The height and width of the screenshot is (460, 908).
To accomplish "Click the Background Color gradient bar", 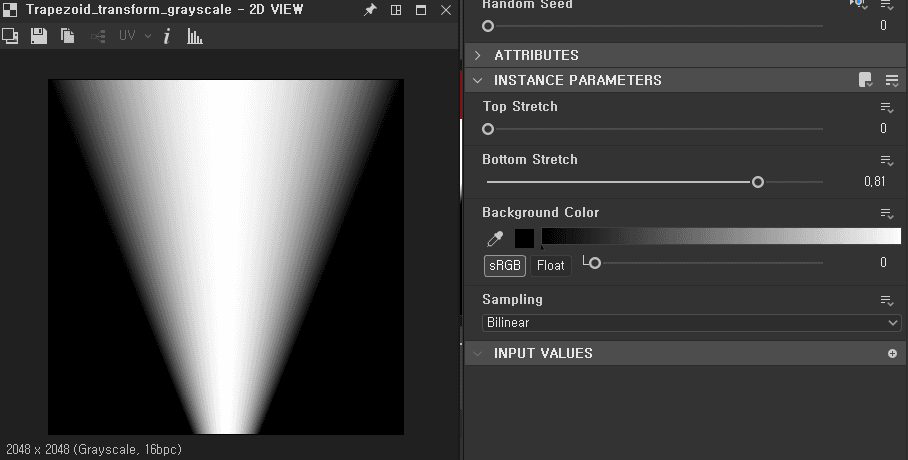I will click(x=721, y=236).
